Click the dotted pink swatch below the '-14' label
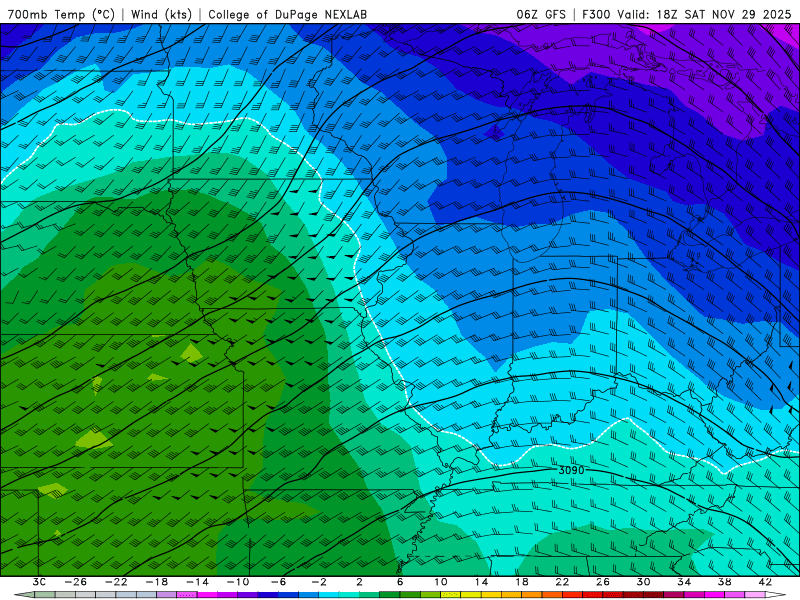The height and width of the screenshot is (600, 800). click(187, 595)
